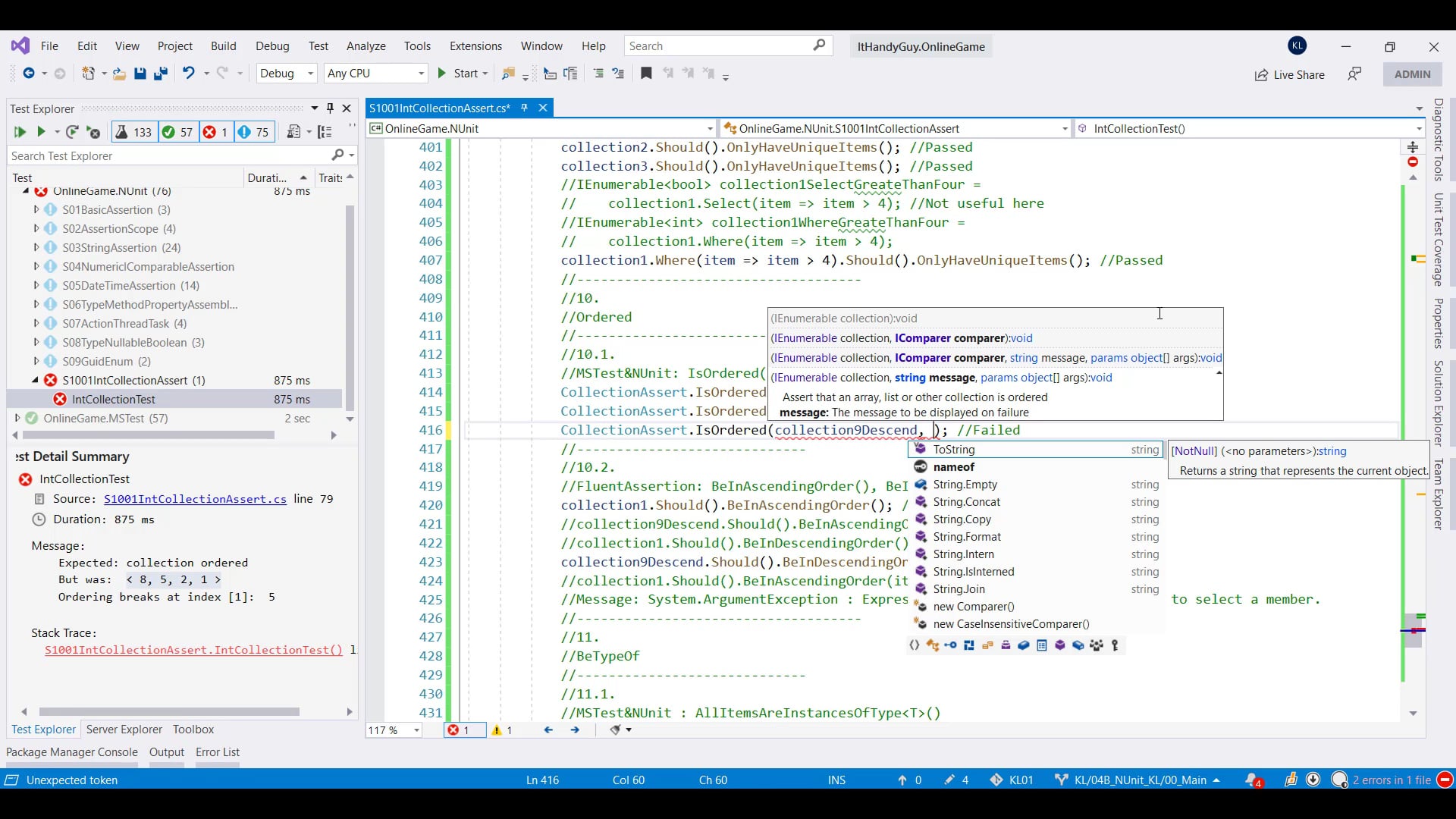Screen dimensions: 1456x819
Task: Run all tests in Test Explorer
Action: point(20,132)
